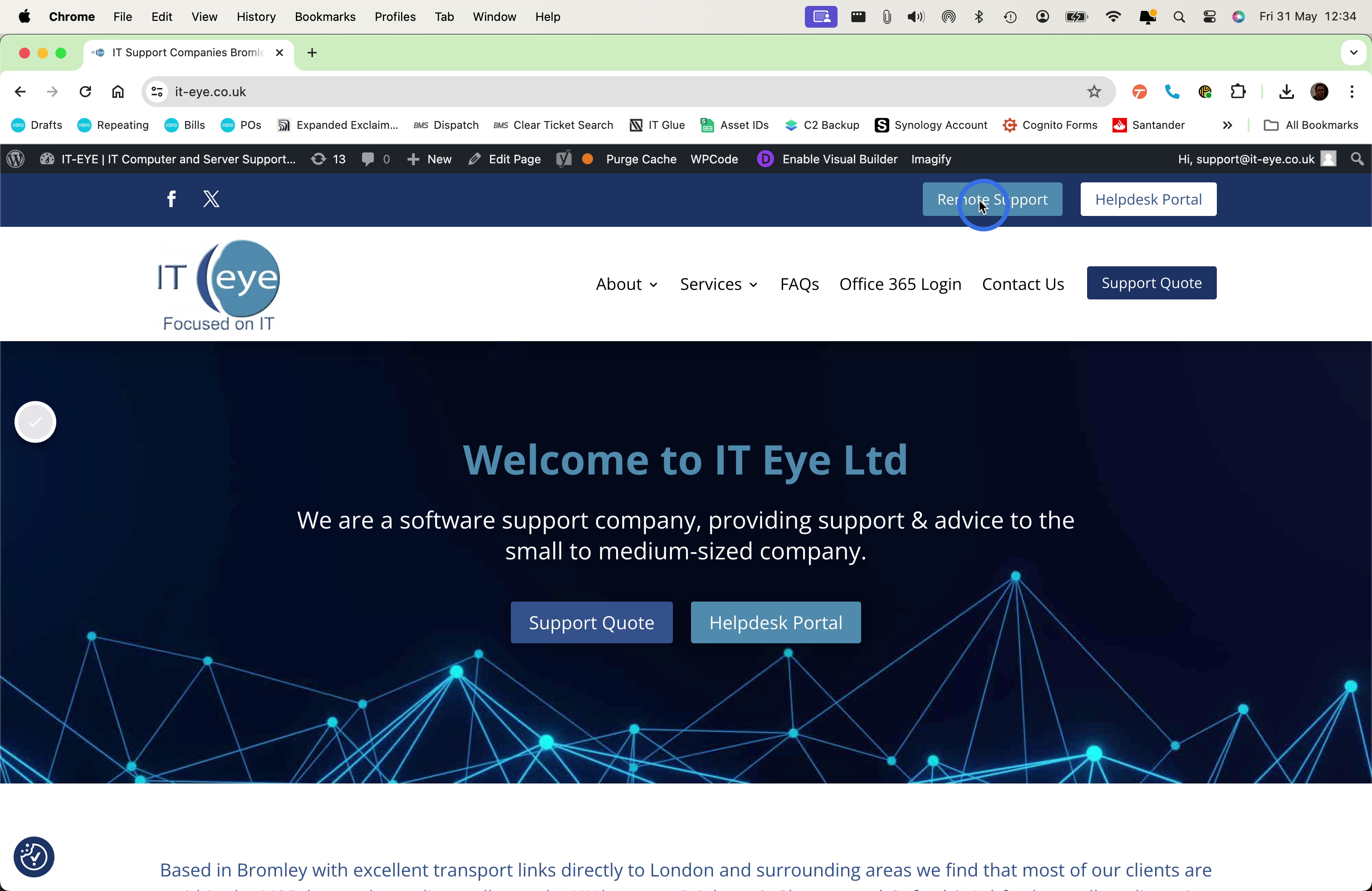
Task: Open the X (Twitter) social icon
Action: (211, 199)
